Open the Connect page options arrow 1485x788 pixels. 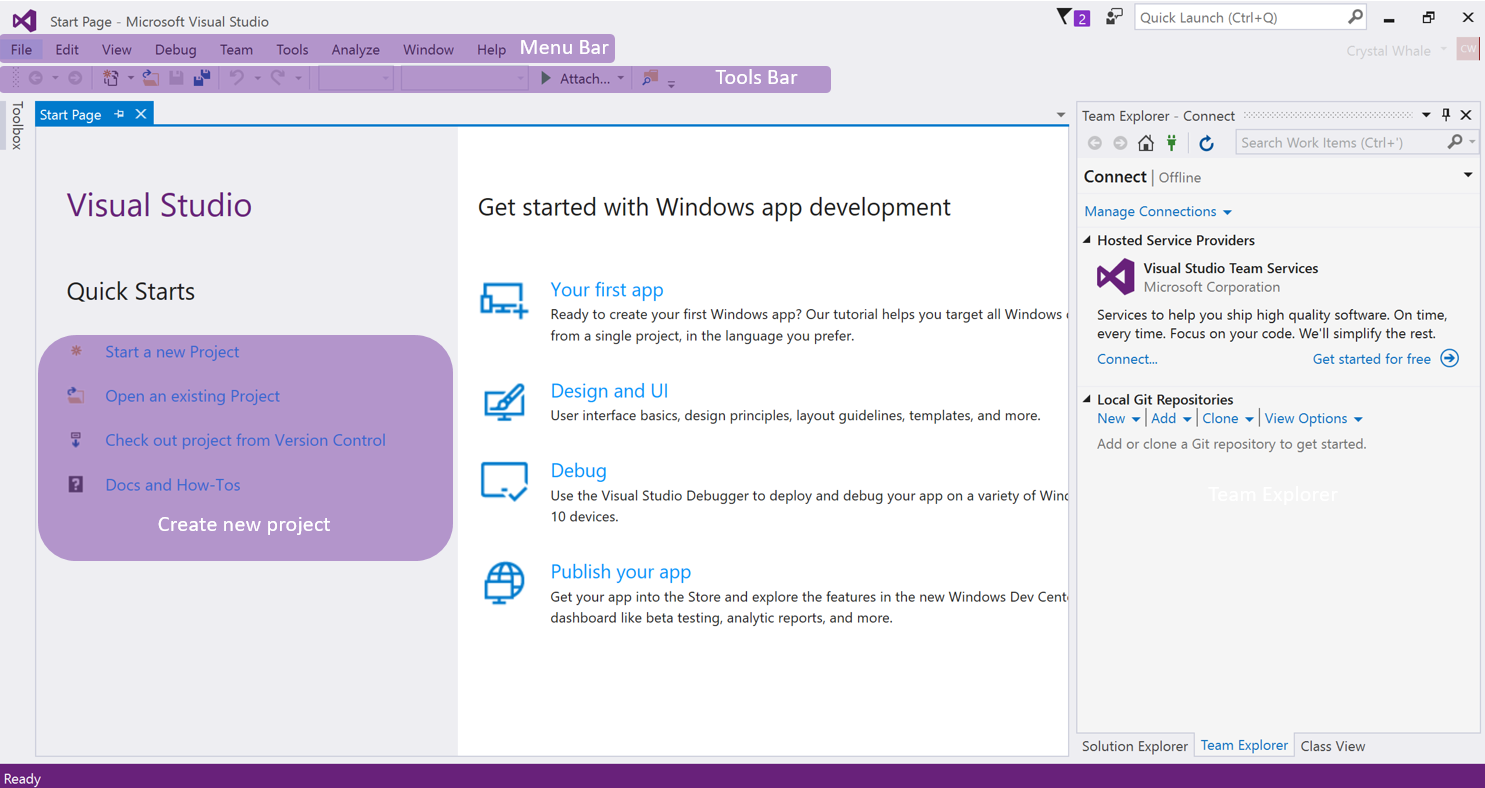tap(1468, 175)
